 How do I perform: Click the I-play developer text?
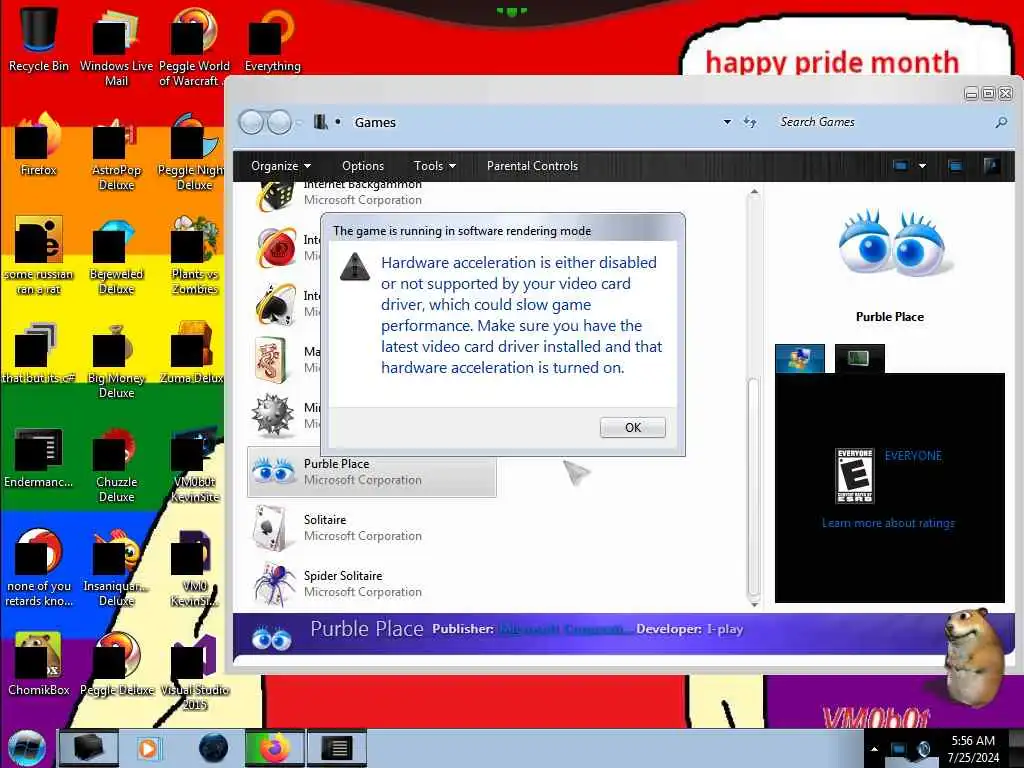725,629
